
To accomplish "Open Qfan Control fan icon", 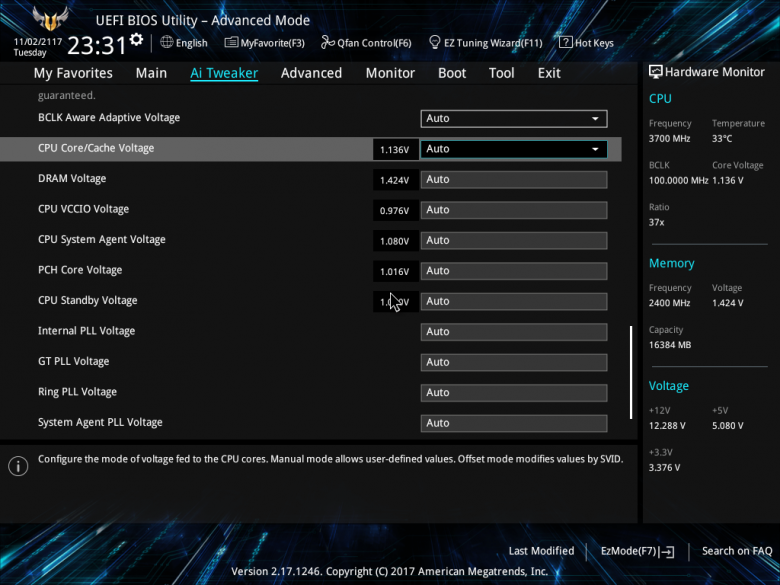I will click(x=327, y=42).
